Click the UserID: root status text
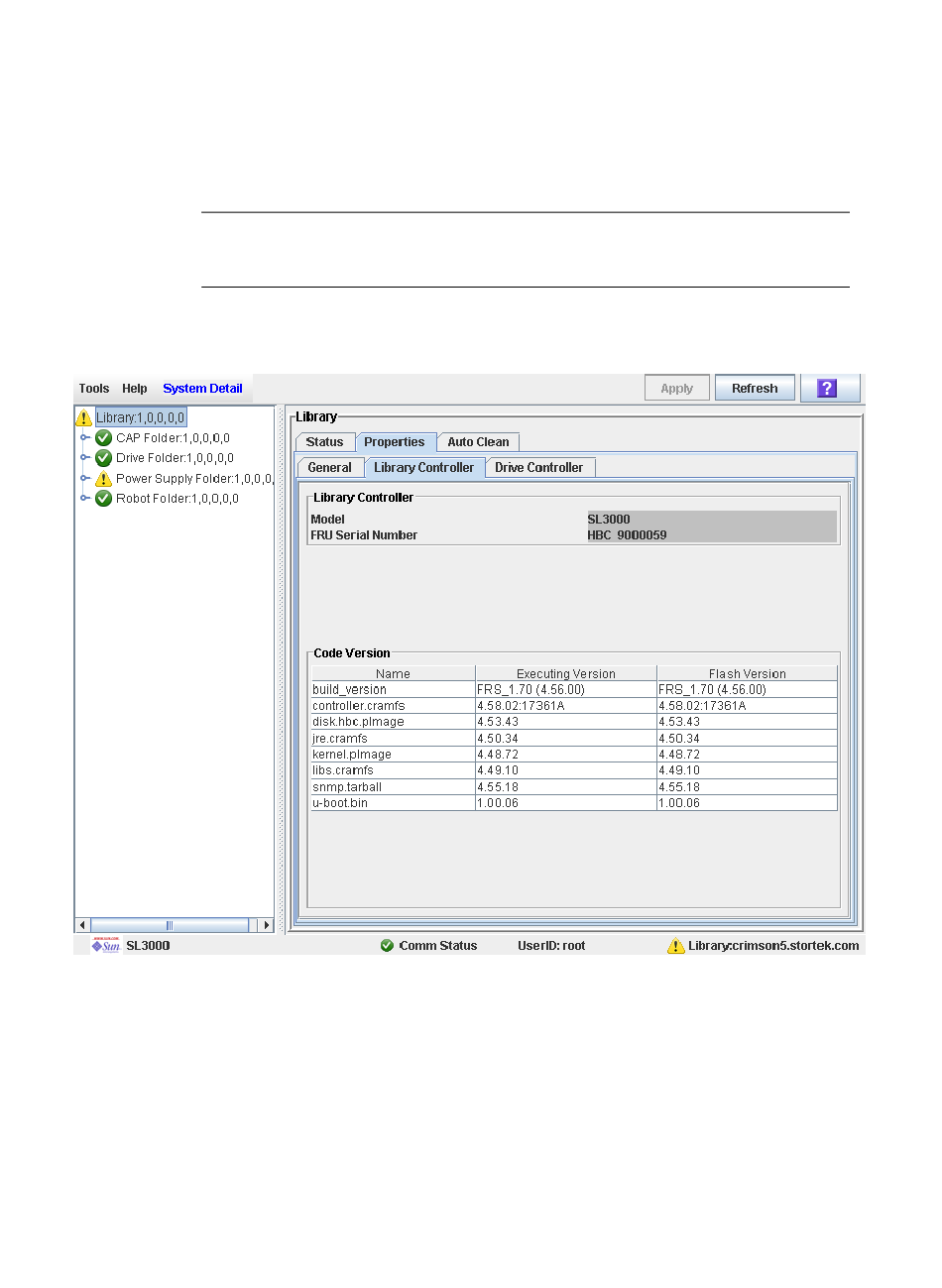This screenshot has width=942, height=1288. pyautogui.click(x=551, y=946)
